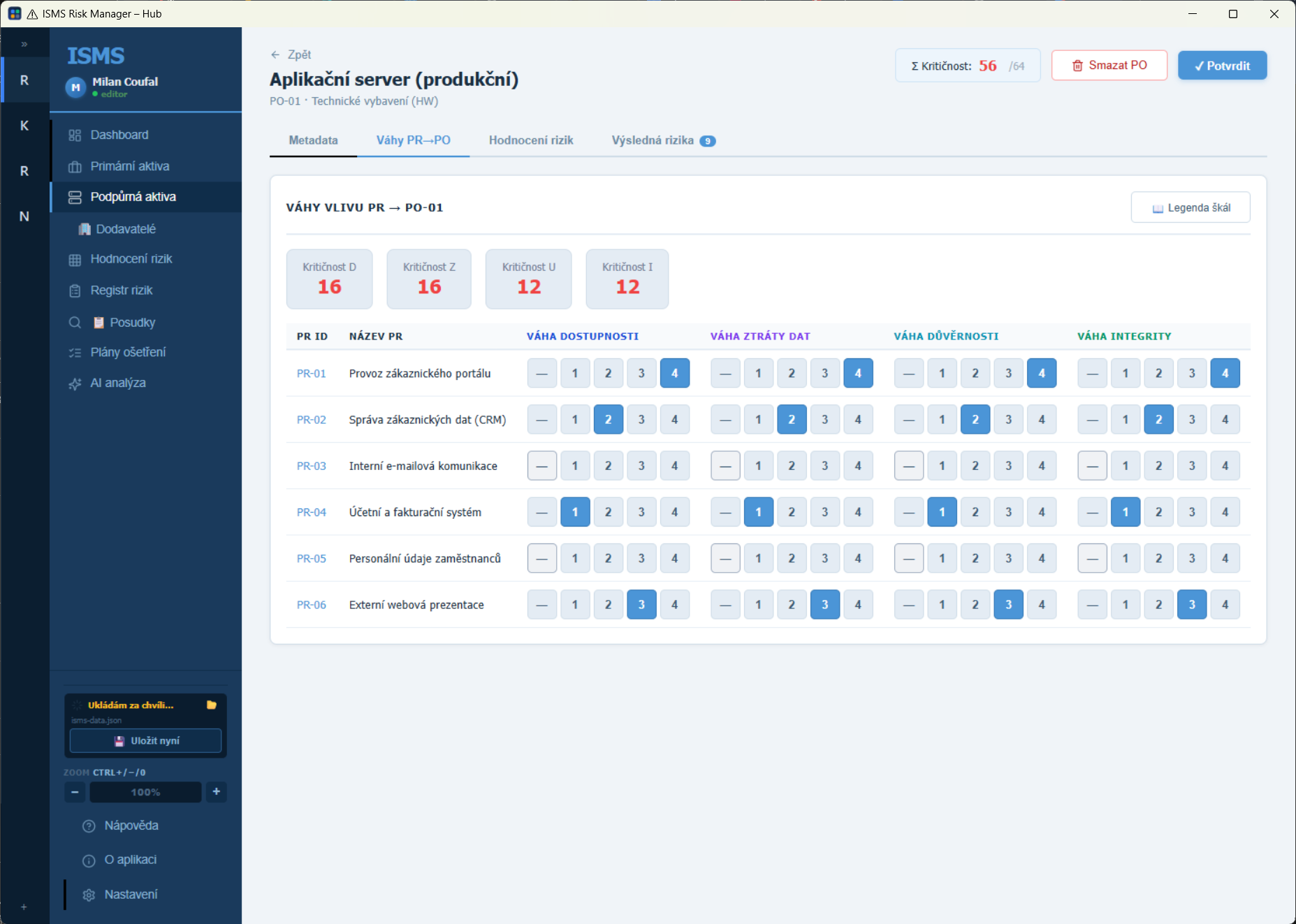1296x924 pixels.
Task: Set PR-03 Váha ztráty dat to 2
Action: (792, 466)
